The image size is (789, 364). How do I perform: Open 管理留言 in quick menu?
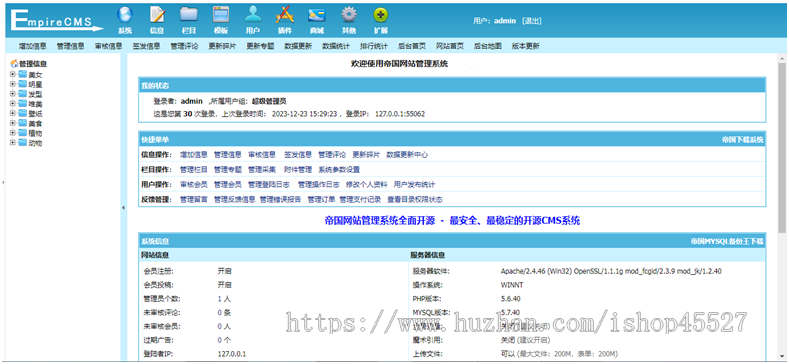tap(194, 199)
